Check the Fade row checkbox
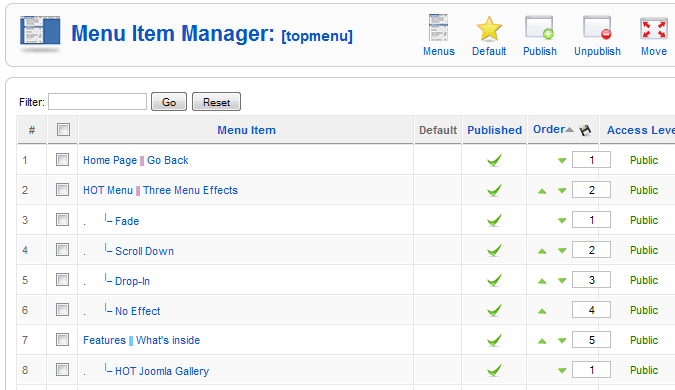This screenshot has height=390, width=675. click(x=62, y=220)
